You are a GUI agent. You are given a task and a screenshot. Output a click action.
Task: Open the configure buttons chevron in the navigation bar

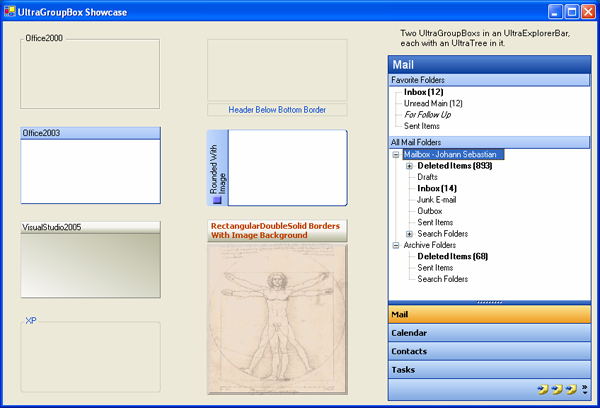[584, 389]
